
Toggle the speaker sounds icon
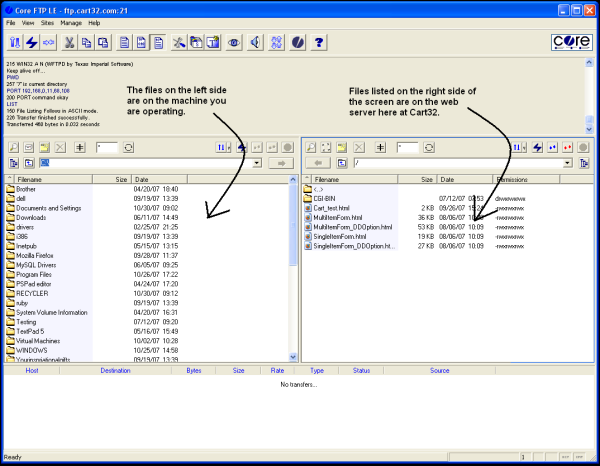tap(255, 42)
